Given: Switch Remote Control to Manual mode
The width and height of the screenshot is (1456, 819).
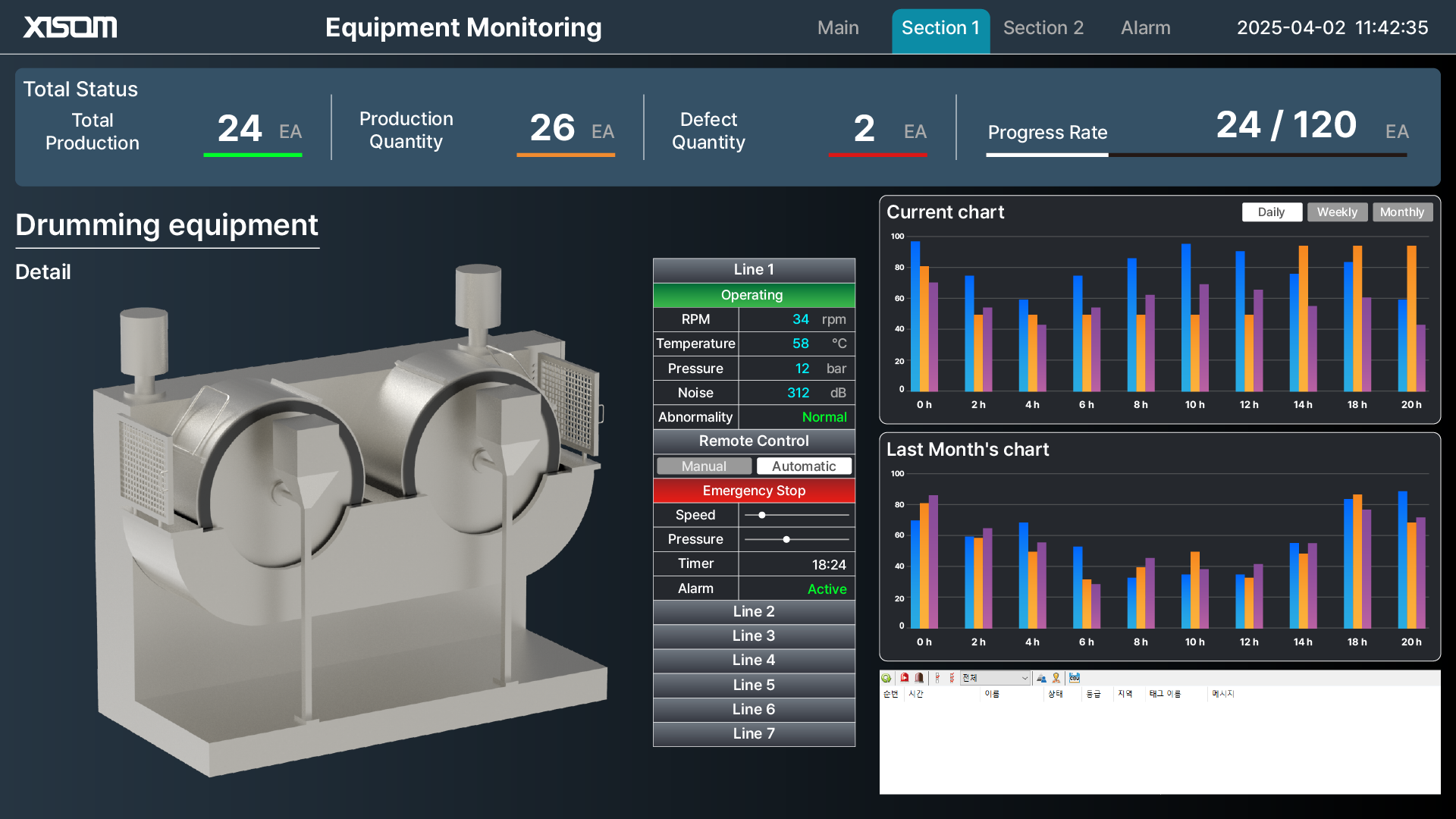Looking at the screenshot, I should 704,466.
